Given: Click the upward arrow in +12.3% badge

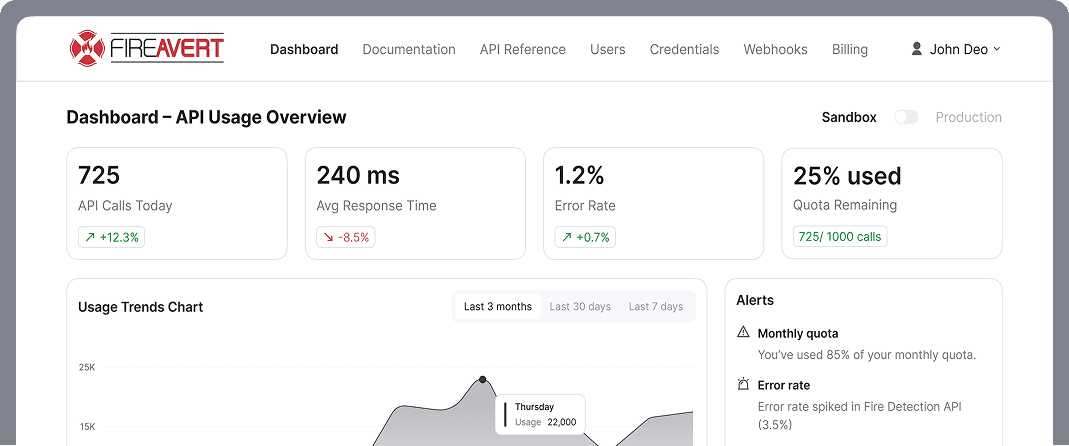Looking at the screenshot, I should point(90,237).
